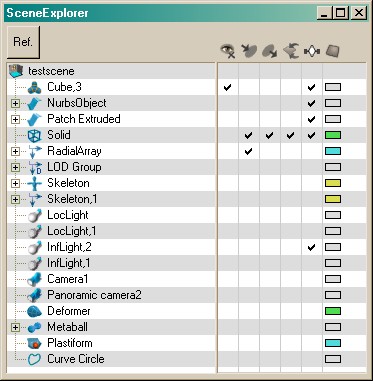Click the diamond-shaped fifth column header icon
The image size is (373, 381).
[312, 51]
